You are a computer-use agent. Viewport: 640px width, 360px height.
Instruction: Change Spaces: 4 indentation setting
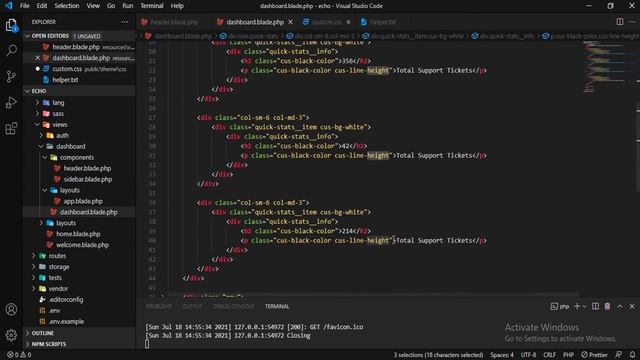(502, 355)
